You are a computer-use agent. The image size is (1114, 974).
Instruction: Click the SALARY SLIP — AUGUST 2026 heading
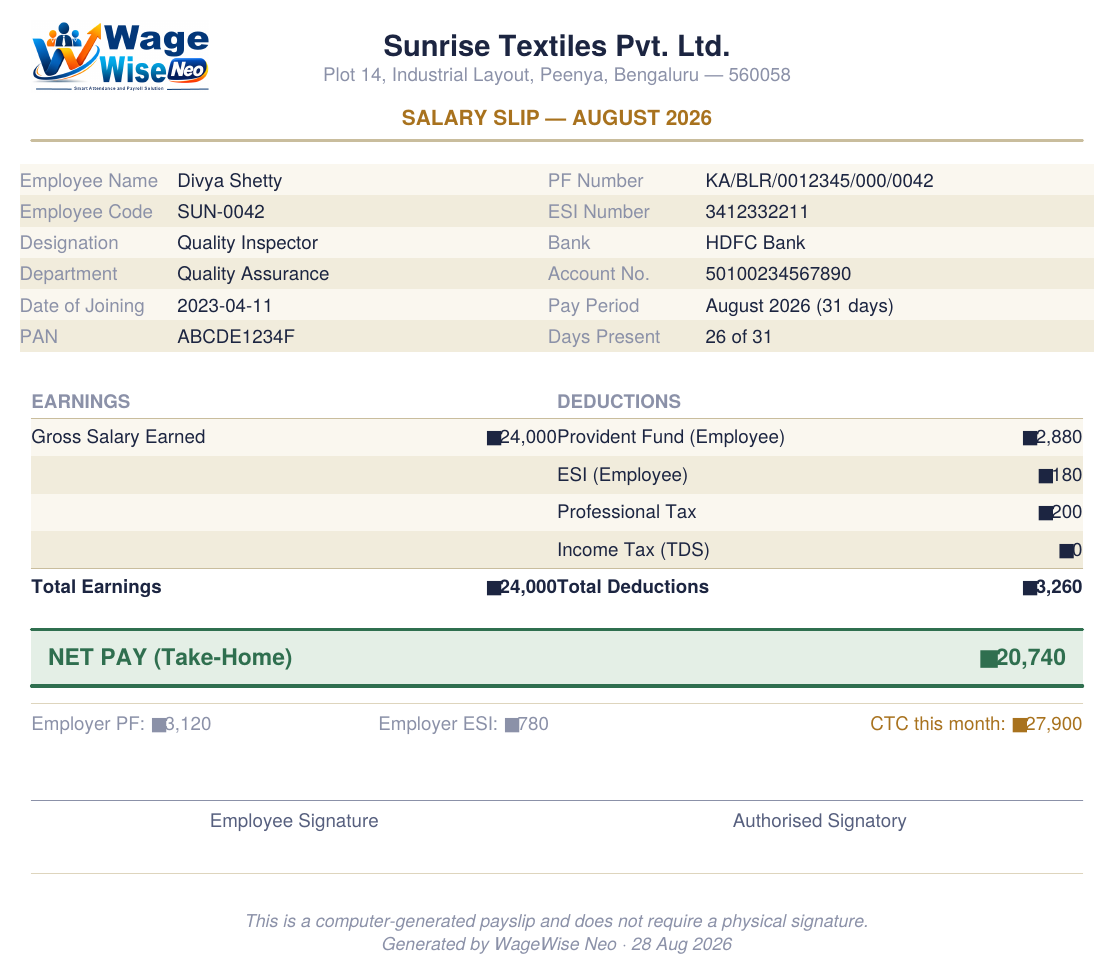556,117
